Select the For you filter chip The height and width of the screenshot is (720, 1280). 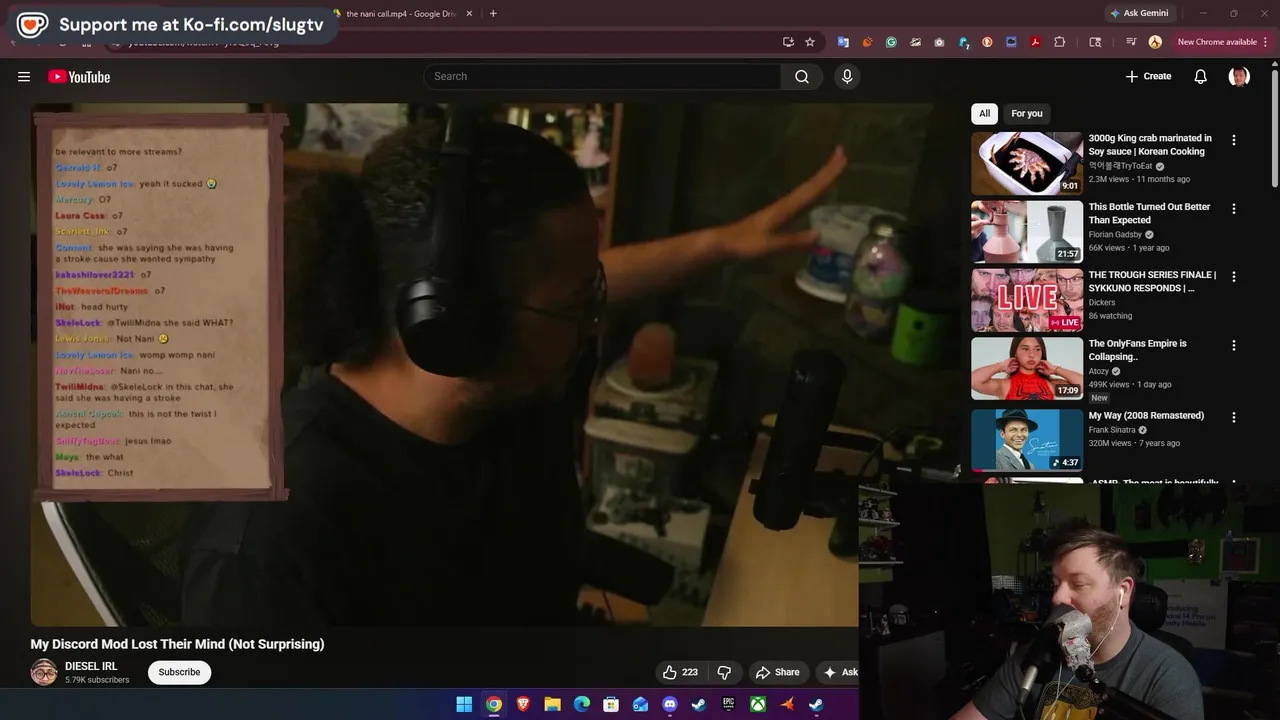pyautogui.click(x=1026, y=113)
